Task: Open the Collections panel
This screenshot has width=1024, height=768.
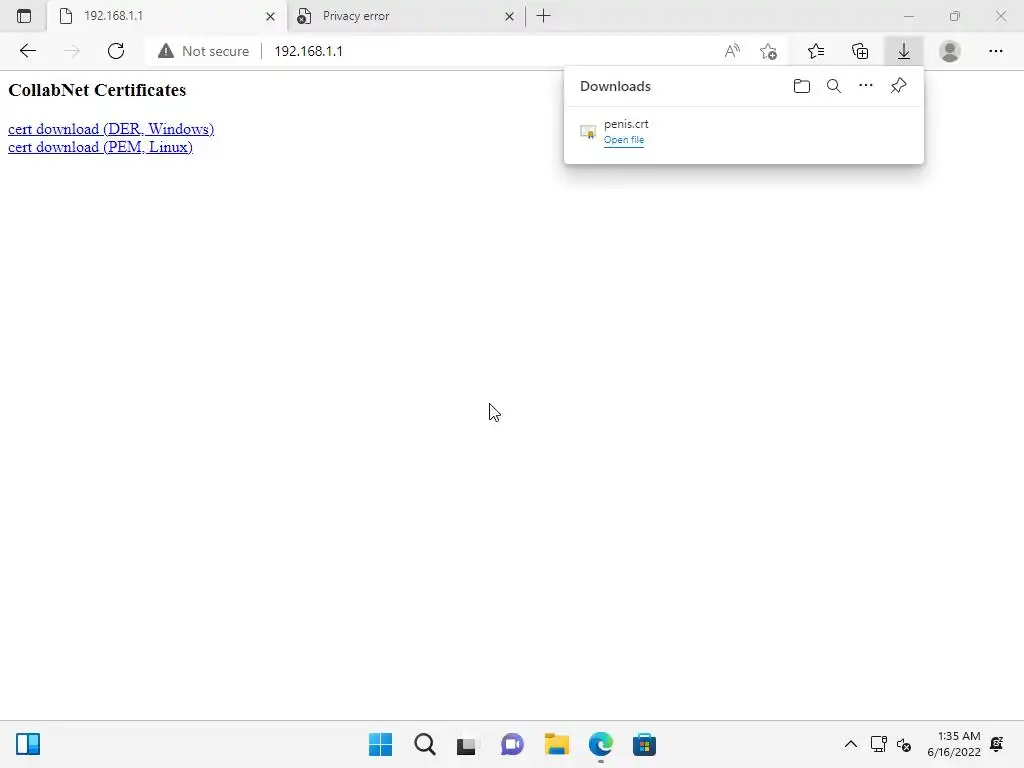Action: click(860, 51)
